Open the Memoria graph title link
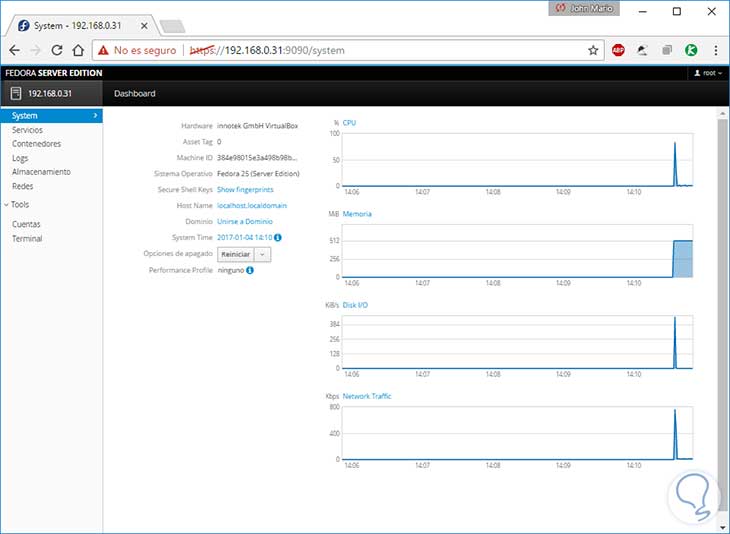 (x=357, y=214)
